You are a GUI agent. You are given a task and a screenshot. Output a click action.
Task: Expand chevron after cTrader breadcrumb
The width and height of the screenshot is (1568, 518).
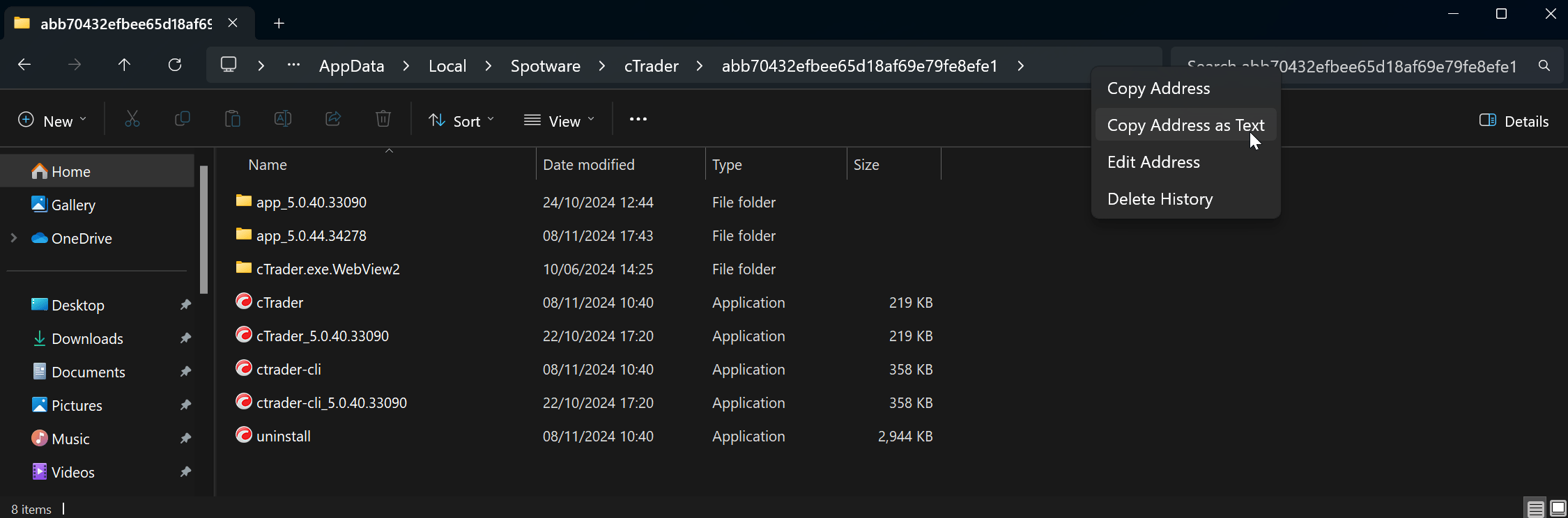point(700,66)
